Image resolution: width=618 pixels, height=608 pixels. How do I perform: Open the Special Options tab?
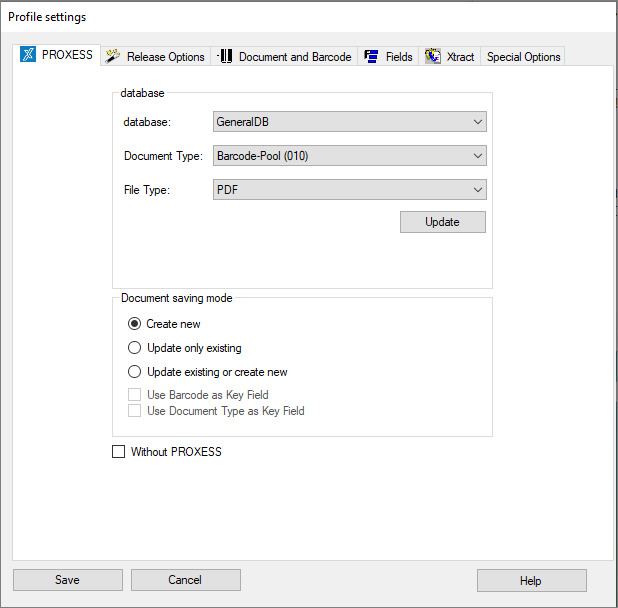coord(523,57)
